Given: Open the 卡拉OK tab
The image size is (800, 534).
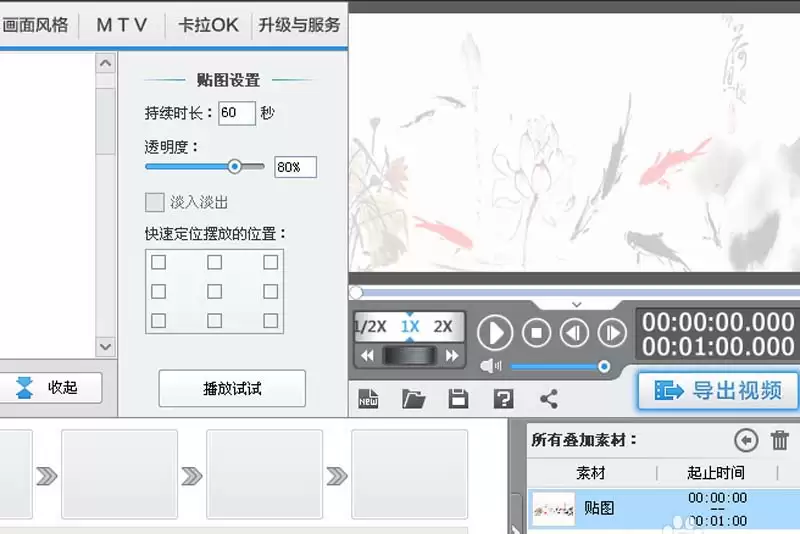Looking at the screenshot, I should pos(208,24).
